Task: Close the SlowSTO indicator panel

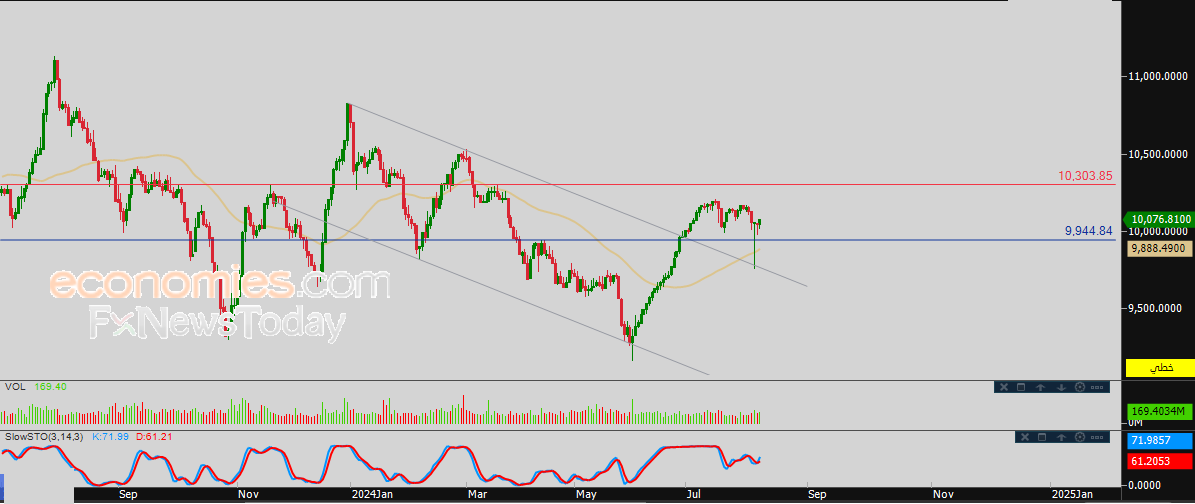Action: 1025,437
